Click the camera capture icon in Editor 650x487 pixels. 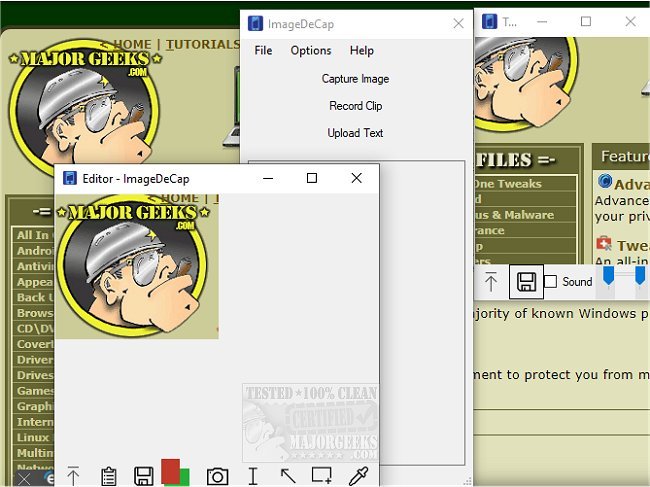(217, 476)
